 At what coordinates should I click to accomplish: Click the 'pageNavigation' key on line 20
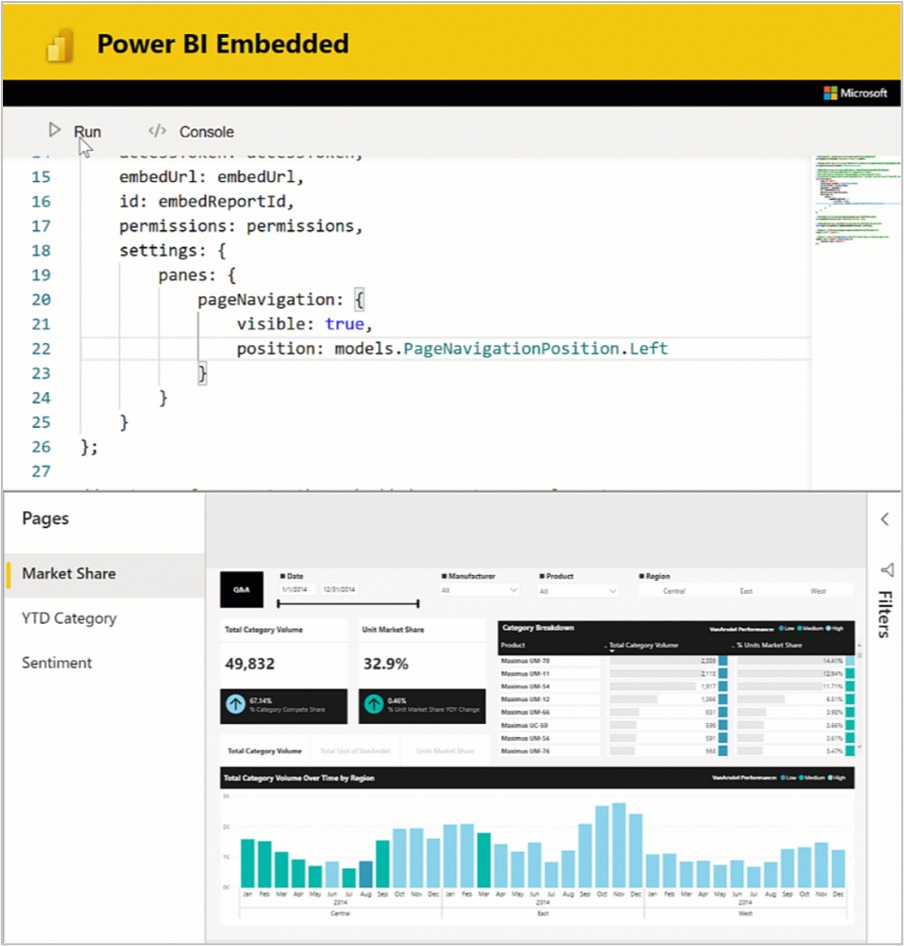point(266,300)
